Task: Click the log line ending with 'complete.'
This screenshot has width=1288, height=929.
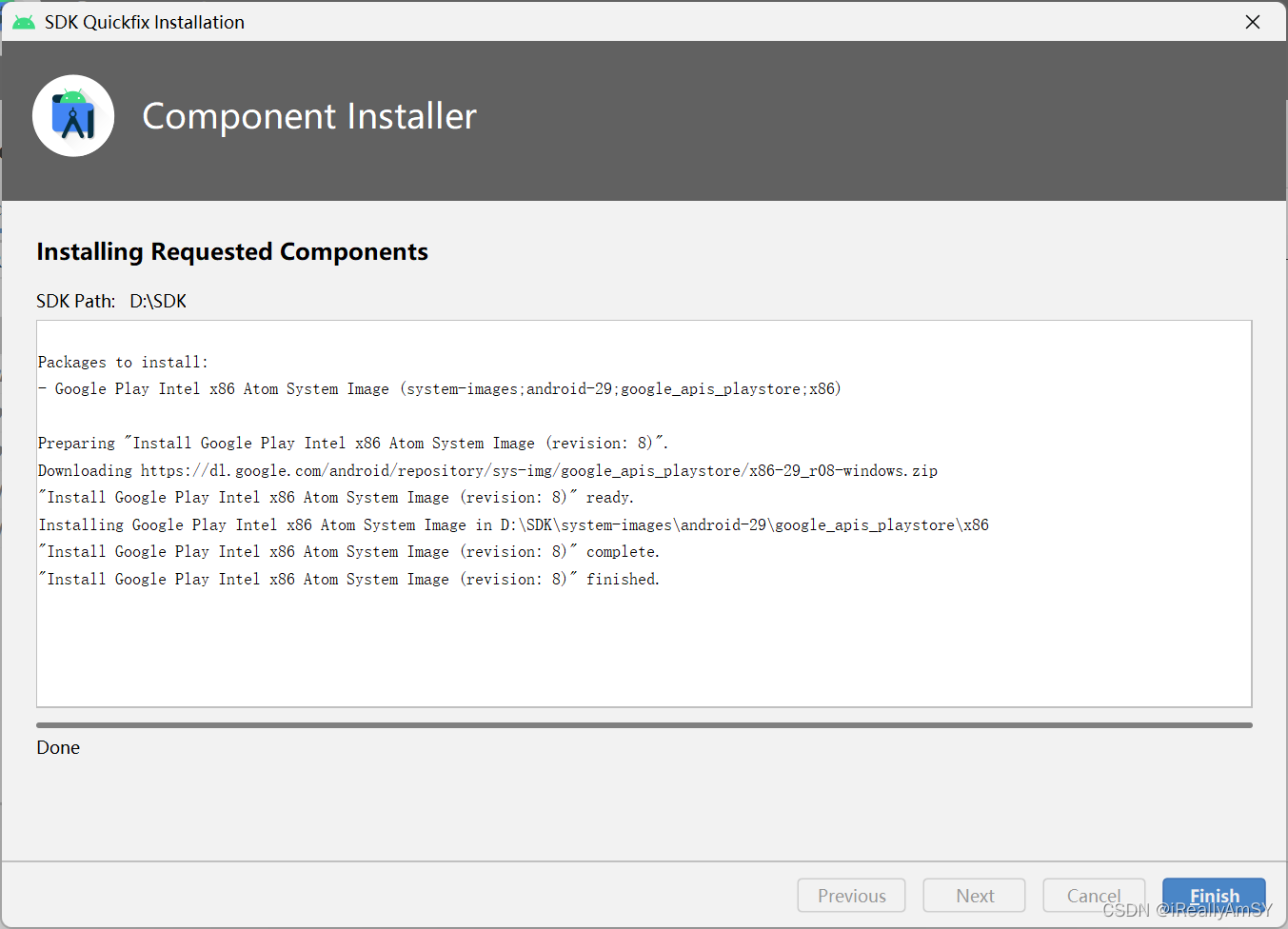Action: click(x=348, y=551)
